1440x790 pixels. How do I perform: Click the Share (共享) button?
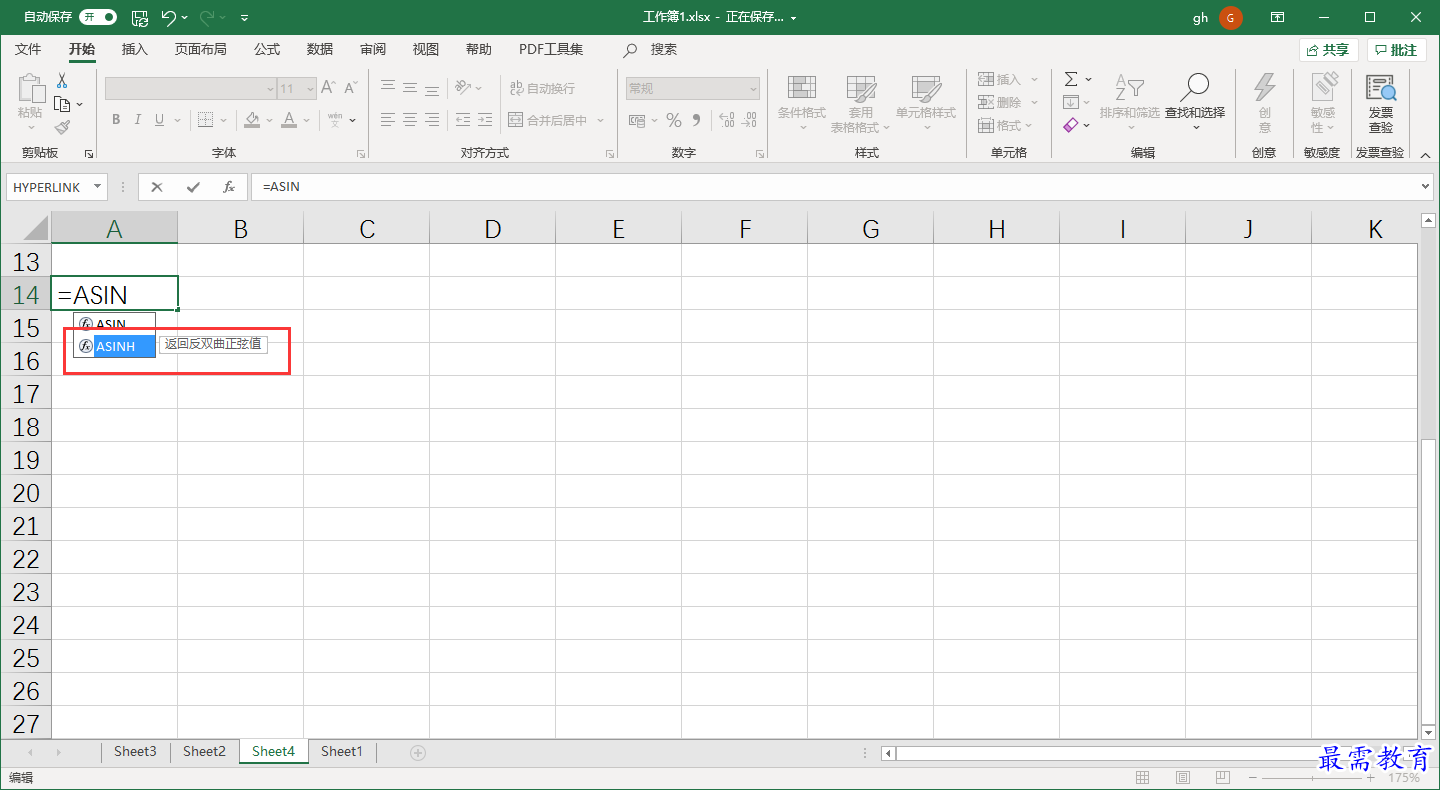tap(1328, 50)
